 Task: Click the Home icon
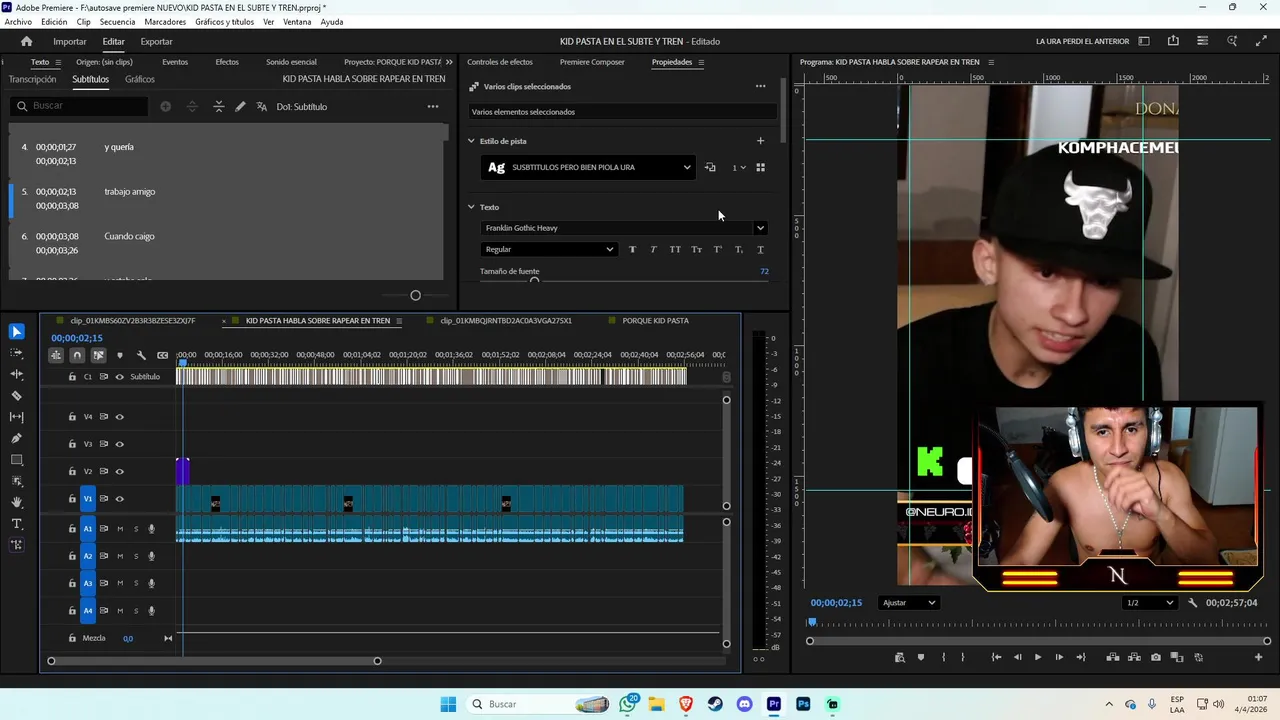click(27, 41)
